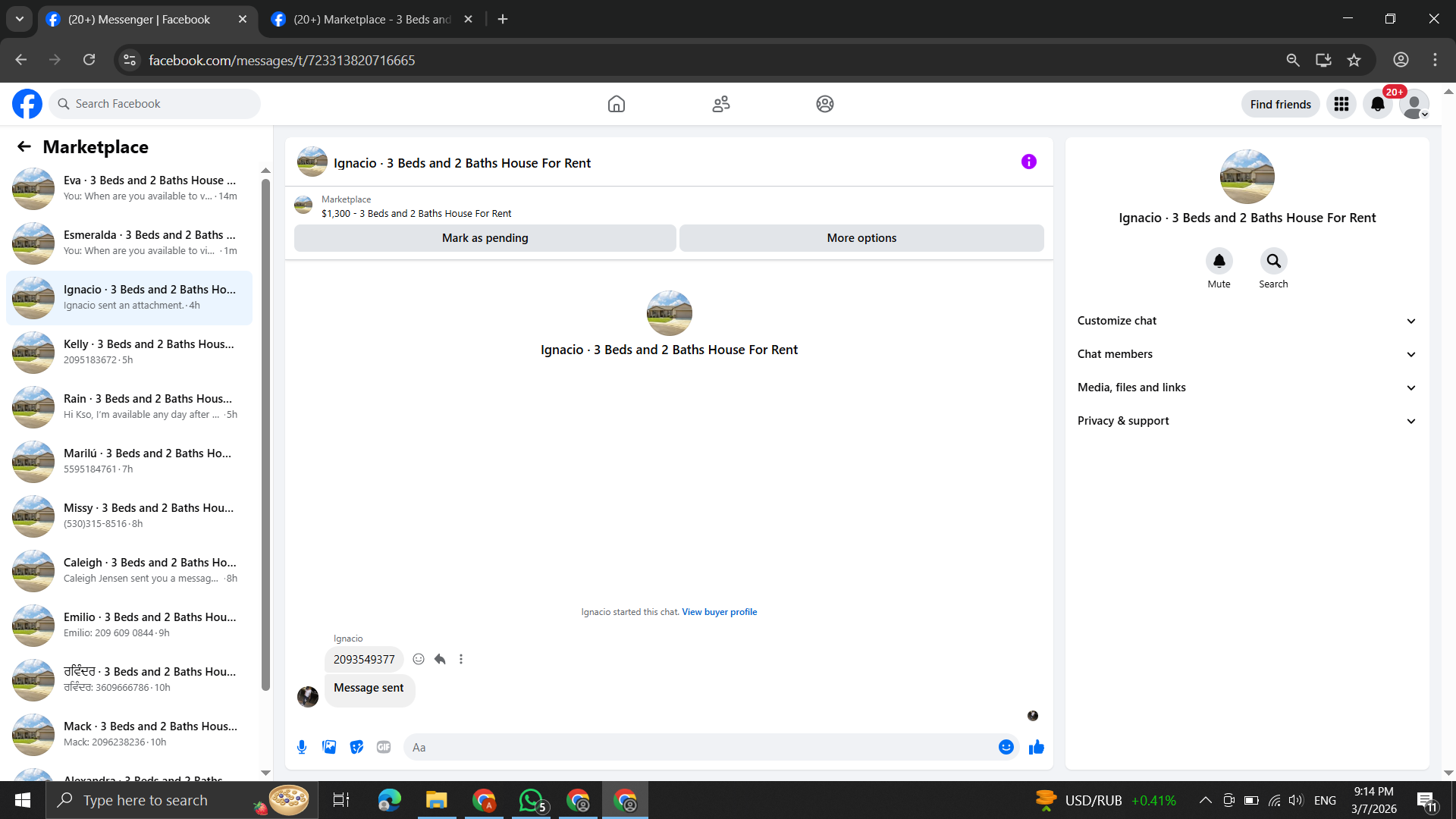Click the purple conversation information icon
This screenshot has height=819, width=1456.
tap(1029, 162)
